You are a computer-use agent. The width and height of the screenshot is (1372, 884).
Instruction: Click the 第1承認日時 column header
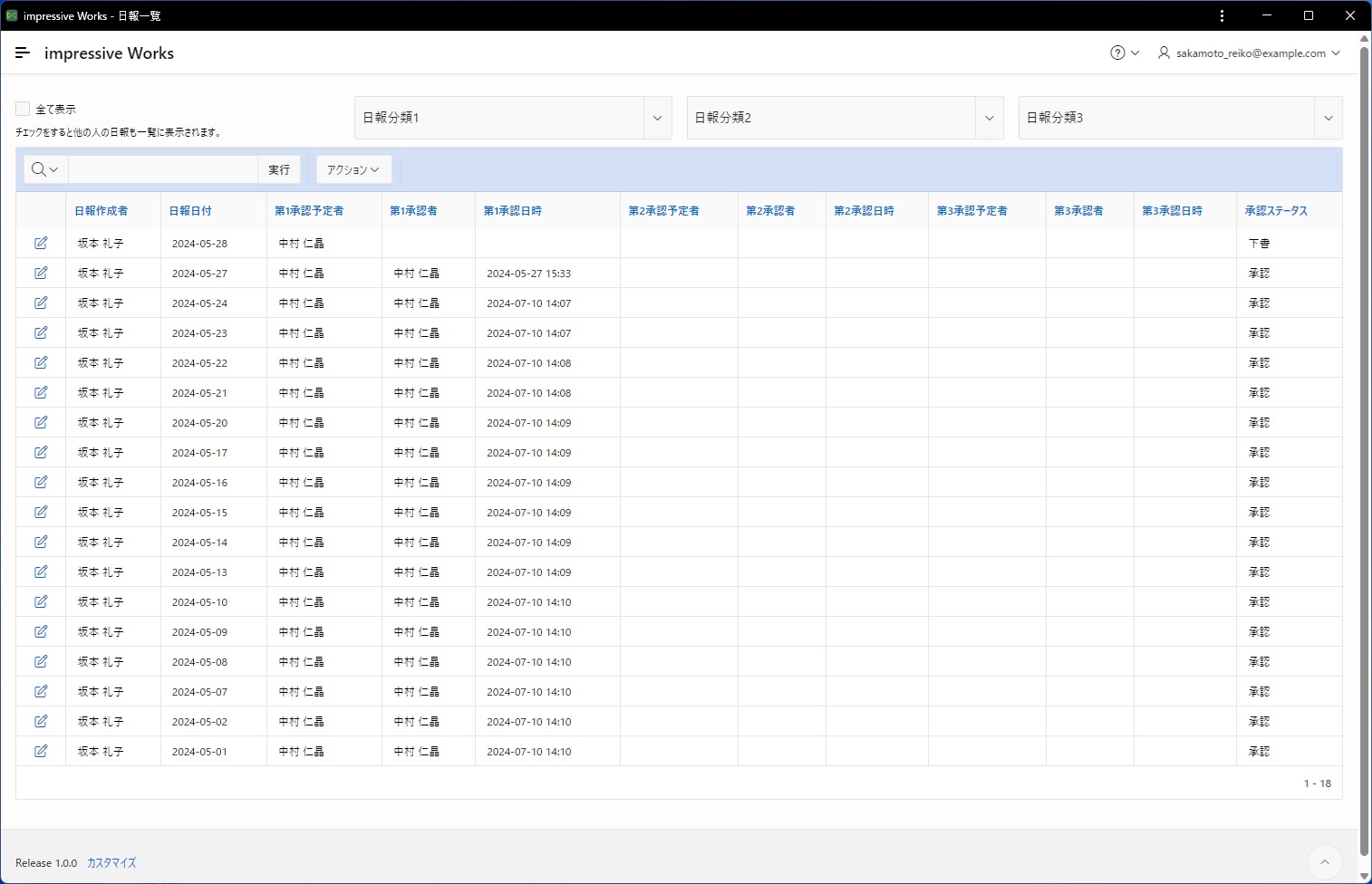(x=512, y=210)
